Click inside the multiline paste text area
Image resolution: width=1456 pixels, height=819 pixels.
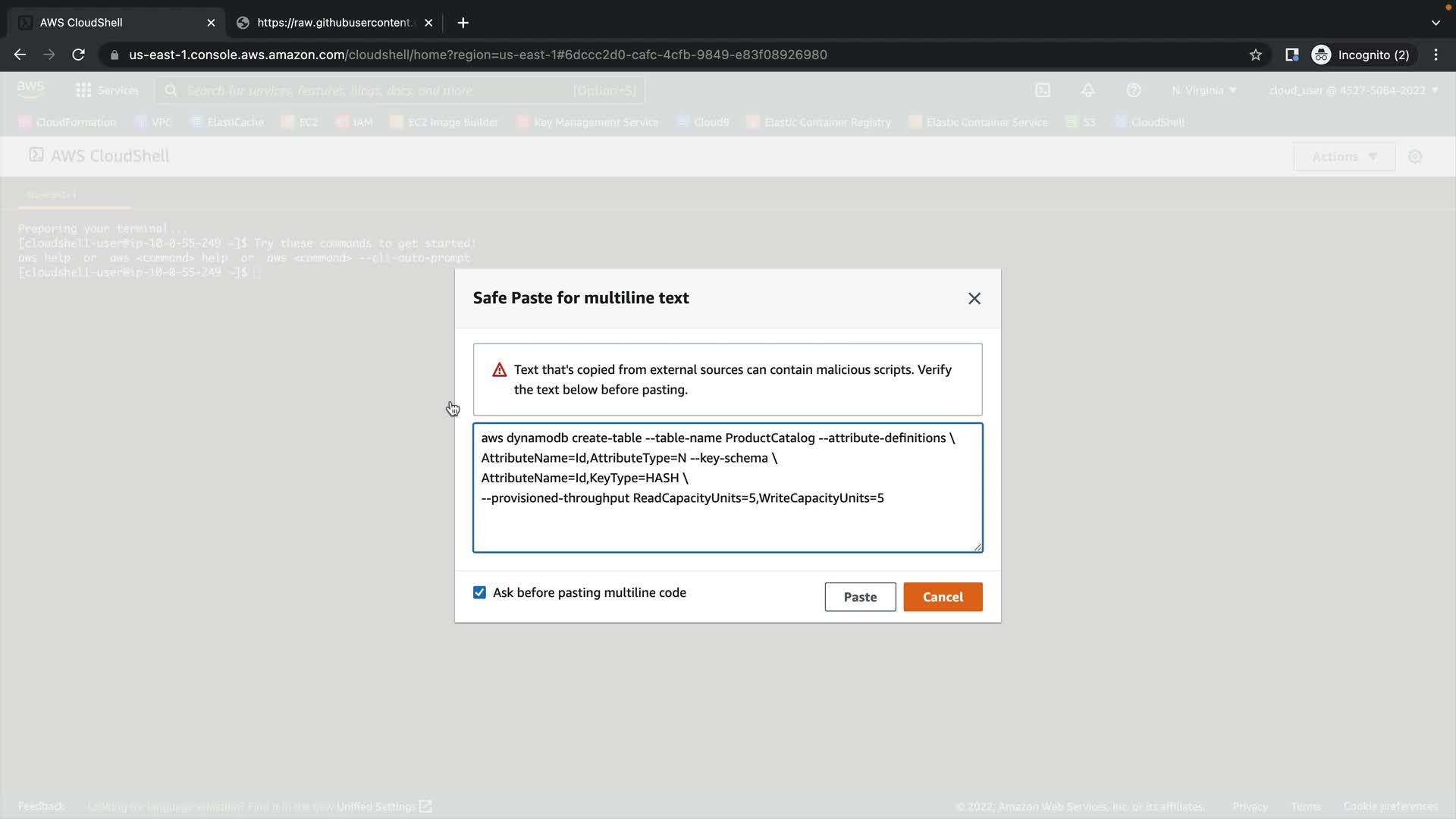726,523
